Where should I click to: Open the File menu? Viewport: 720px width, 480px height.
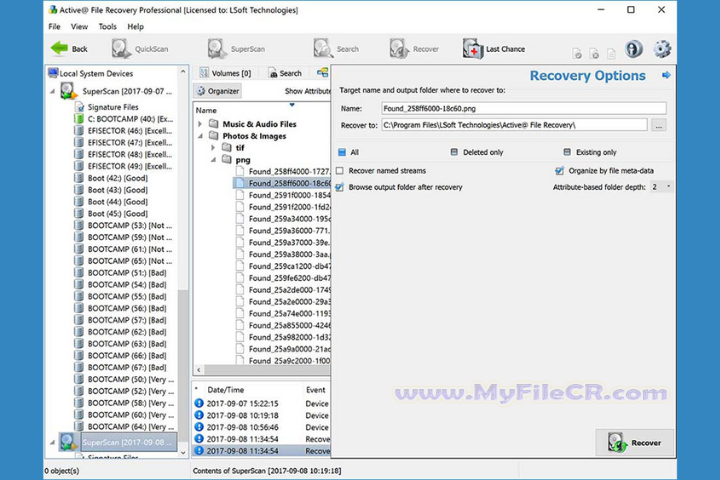tap(54, 27)
